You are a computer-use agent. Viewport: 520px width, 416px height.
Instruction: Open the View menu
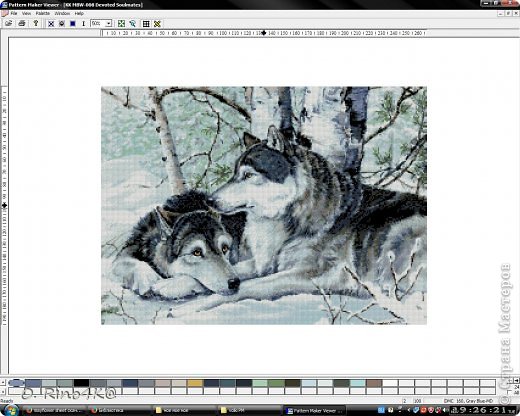click(x=26, y=13)
